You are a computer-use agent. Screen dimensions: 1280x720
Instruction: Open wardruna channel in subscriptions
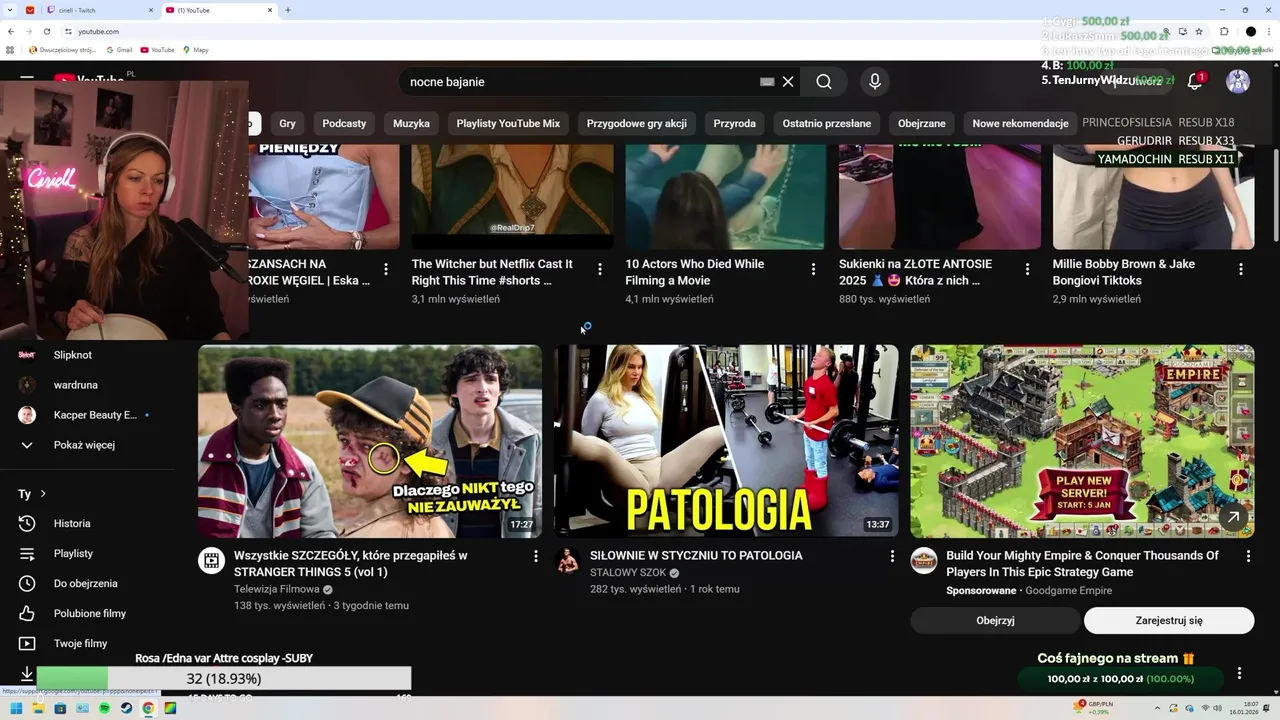[75, 385]
